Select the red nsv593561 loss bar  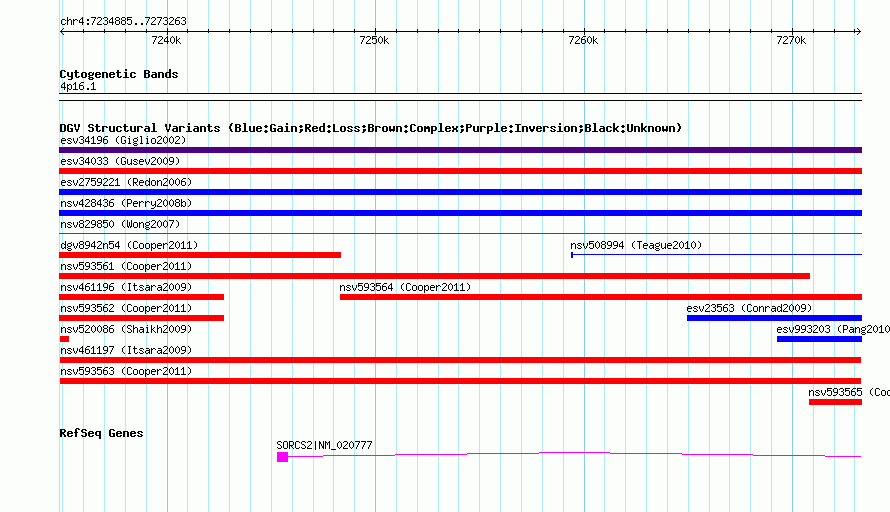coord(434,276)
